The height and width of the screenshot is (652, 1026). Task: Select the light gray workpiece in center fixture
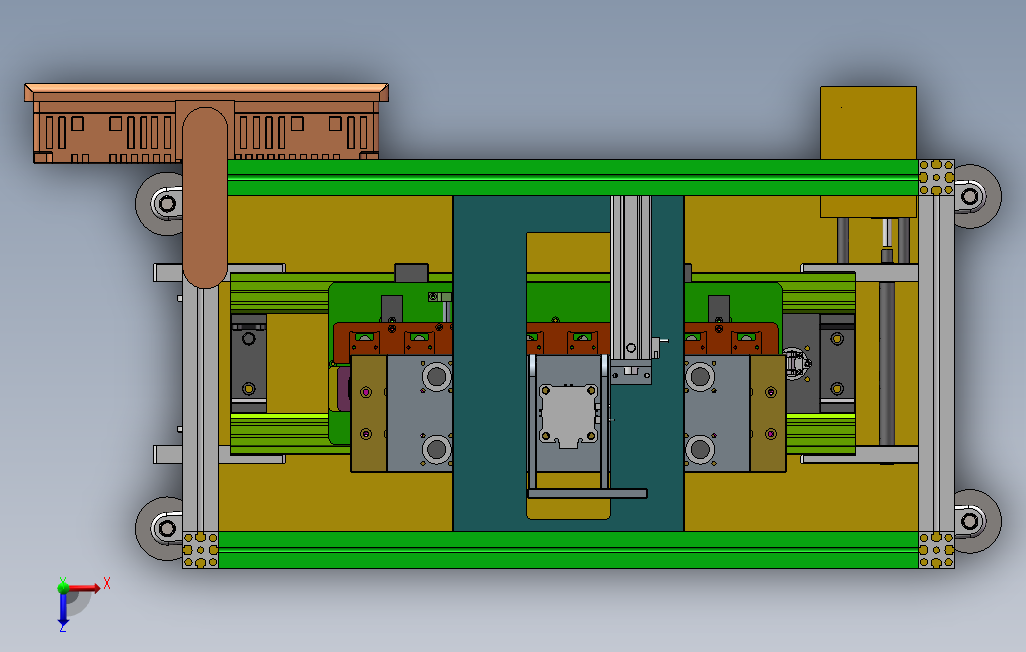click(568, 415)
